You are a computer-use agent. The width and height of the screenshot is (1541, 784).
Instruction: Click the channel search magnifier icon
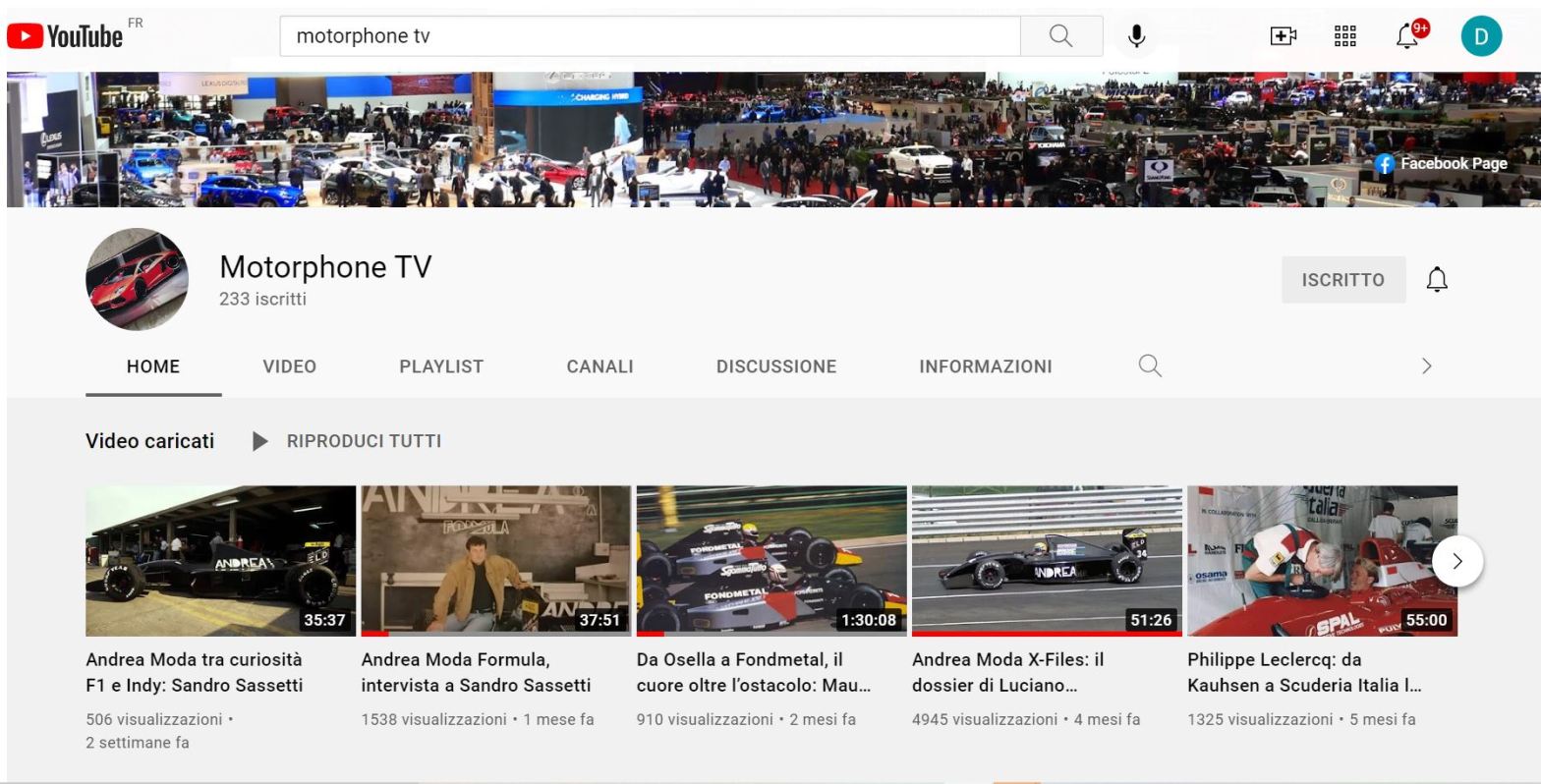[1150, 366]
